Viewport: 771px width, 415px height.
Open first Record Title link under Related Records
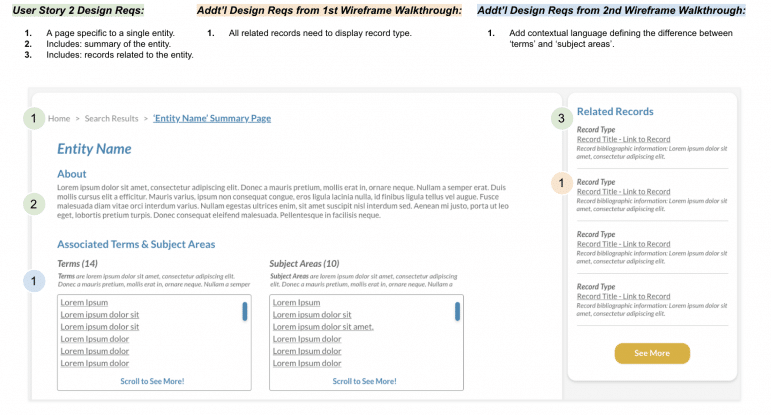click(623, 139)
